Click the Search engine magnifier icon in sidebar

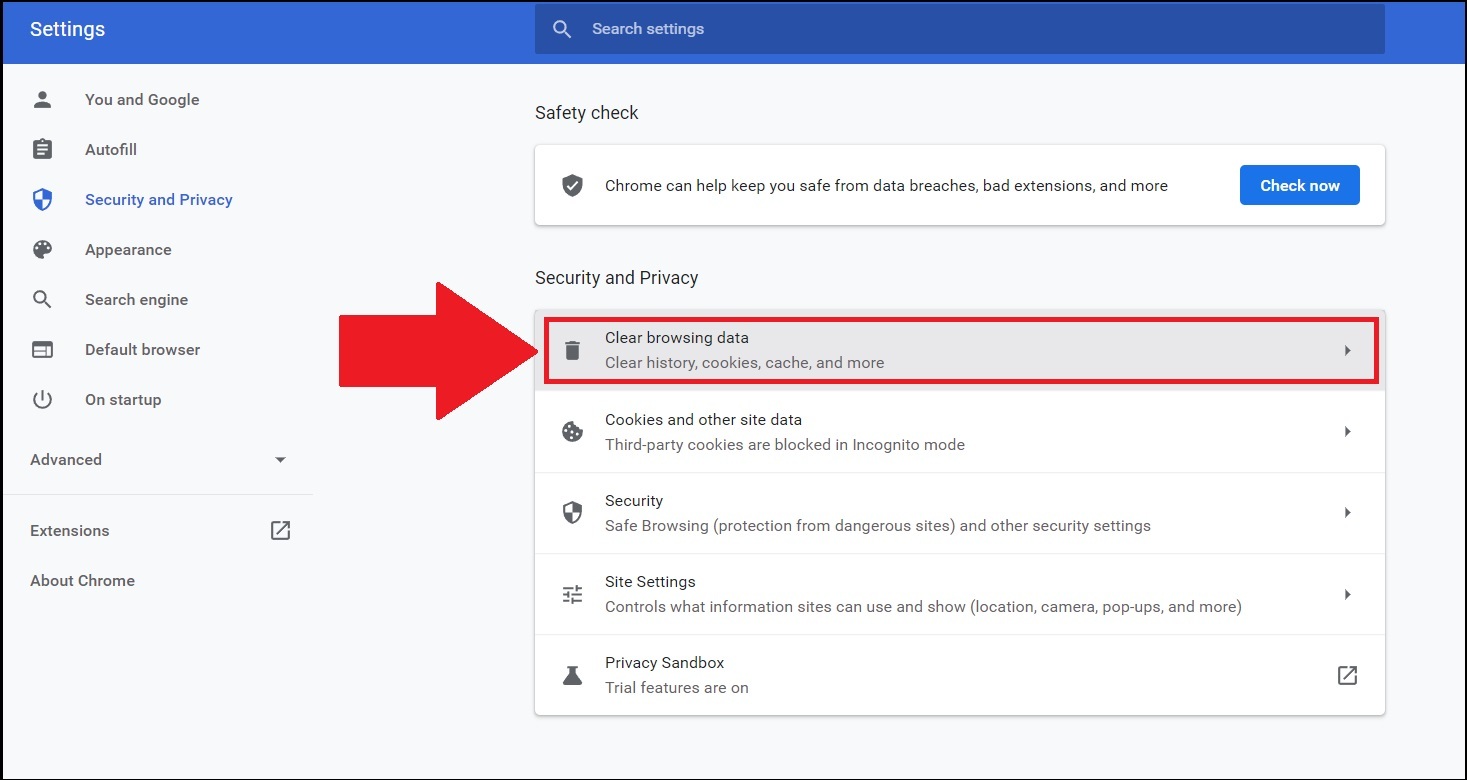click(42, 299)
